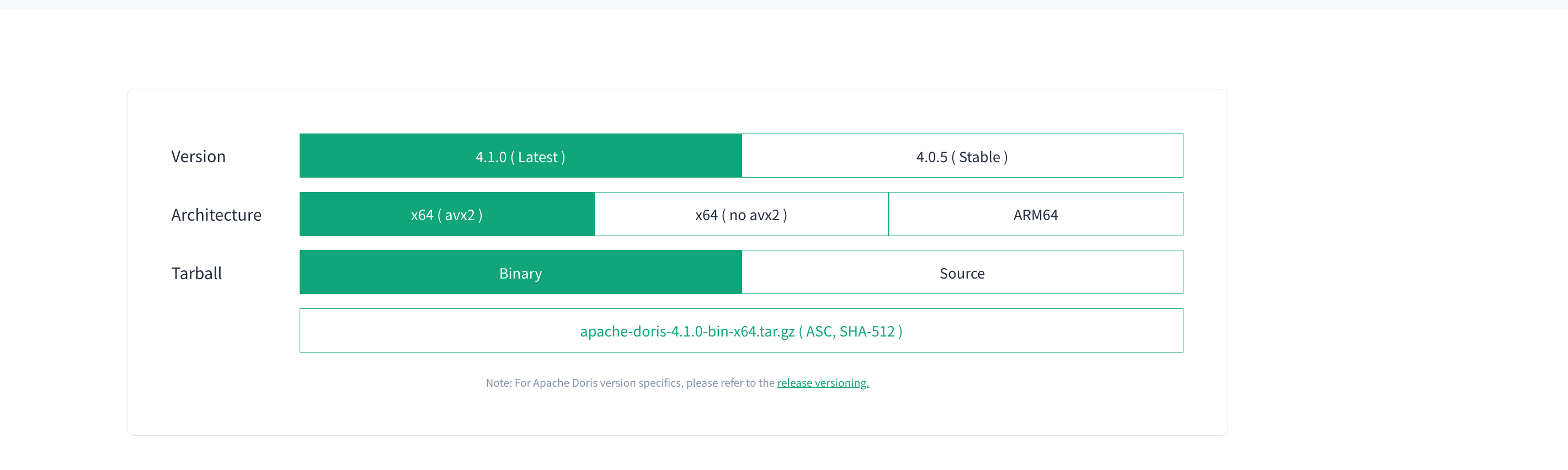Viewport: 1568px width, 470px height.
Task: Pick the x64 ( avx2 ) architecture
Action: (447, 214)
